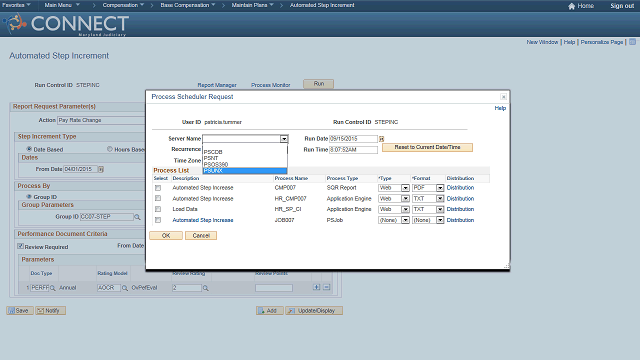The height and width of the screenshot is (360, 640).
Task: Open Format (None) dropdown for JOB007 row
Action: point(440,220)
